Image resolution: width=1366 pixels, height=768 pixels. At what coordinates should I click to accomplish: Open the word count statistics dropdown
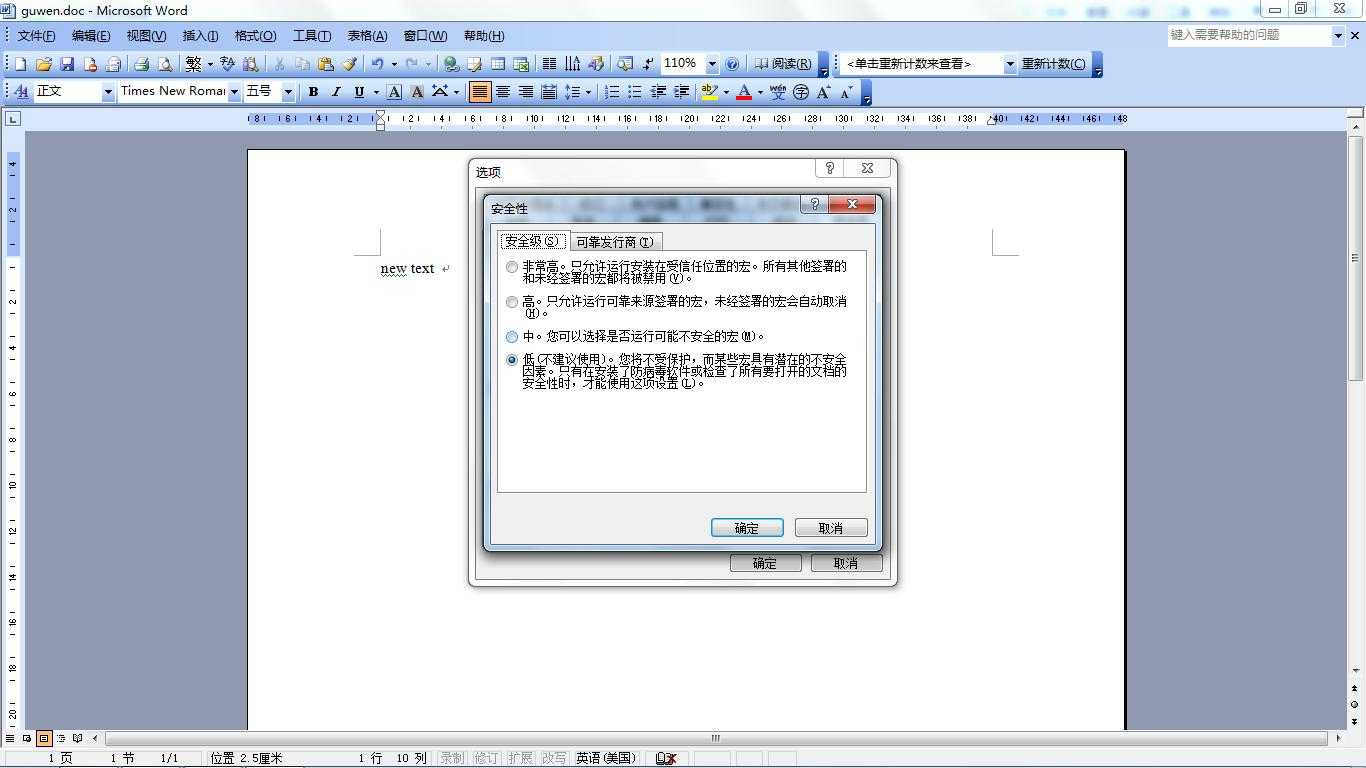click(x=1009, y=64)
